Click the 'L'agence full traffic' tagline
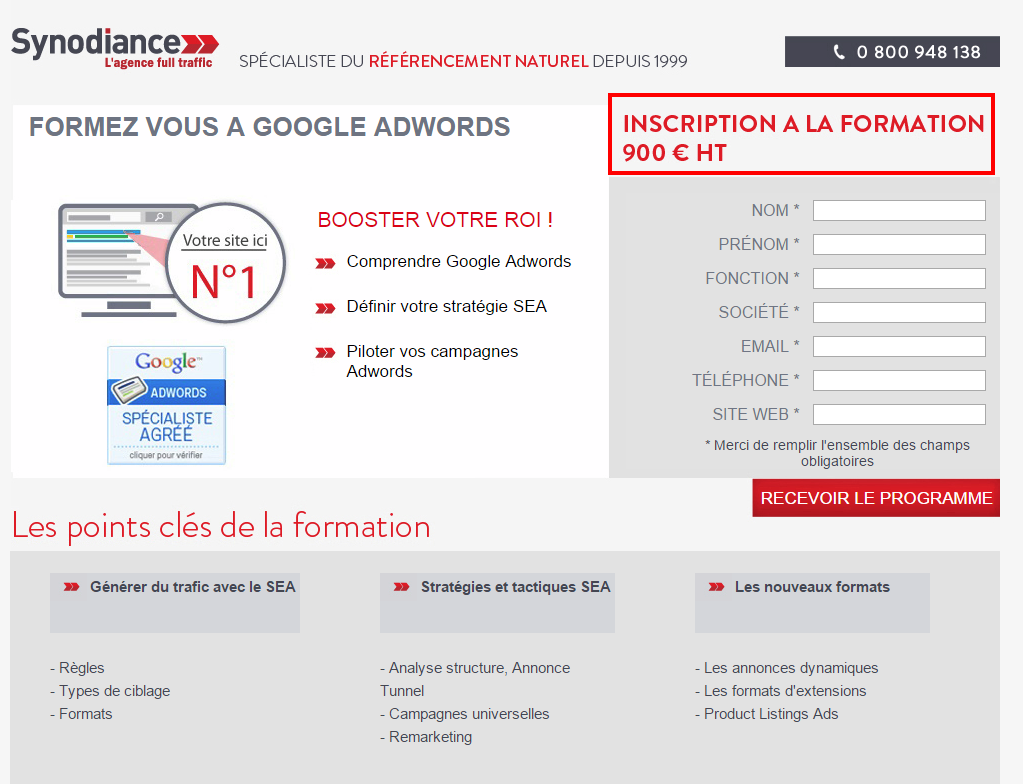This screenshot has height=784, width=1023. click(159, 63)
